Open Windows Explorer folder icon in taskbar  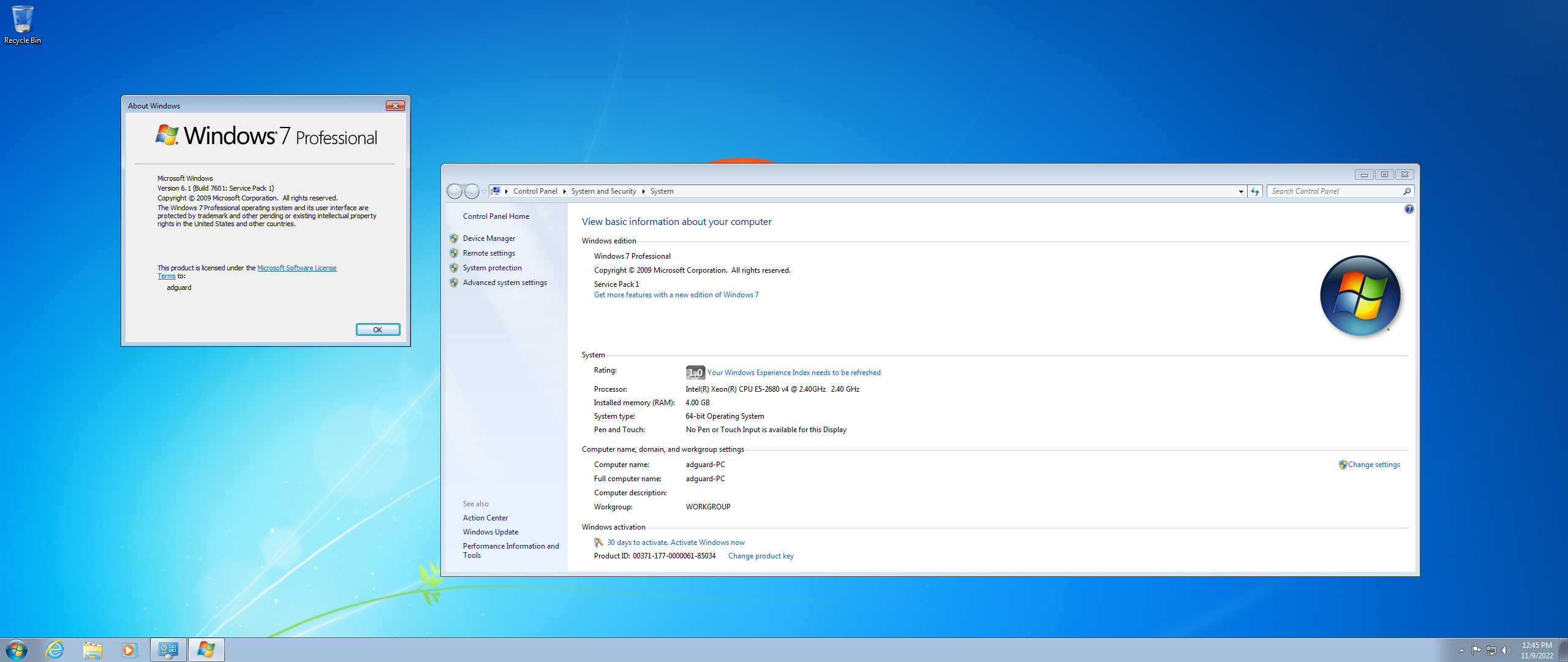tap(92, 650)
